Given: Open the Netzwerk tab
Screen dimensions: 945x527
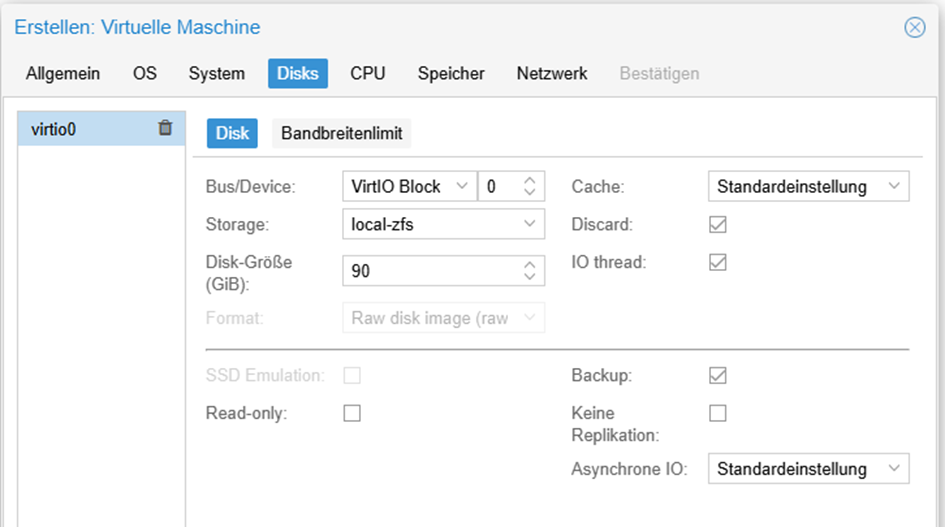Looking at the screenshot, I should [x=552, y=73].
